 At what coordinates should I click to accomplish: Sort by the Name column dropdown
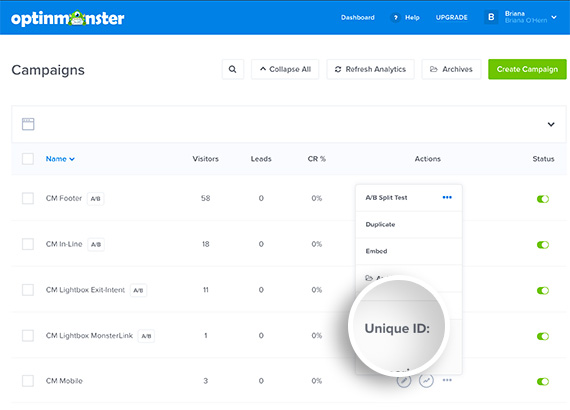(60, 159)
